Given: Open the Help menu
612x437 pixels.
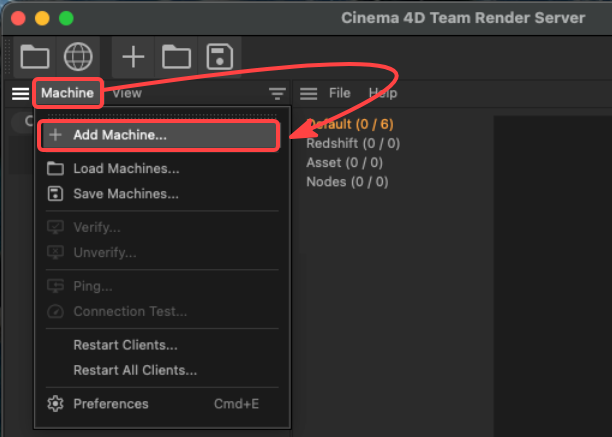Looking at the screenshot, I should point(383,93).
